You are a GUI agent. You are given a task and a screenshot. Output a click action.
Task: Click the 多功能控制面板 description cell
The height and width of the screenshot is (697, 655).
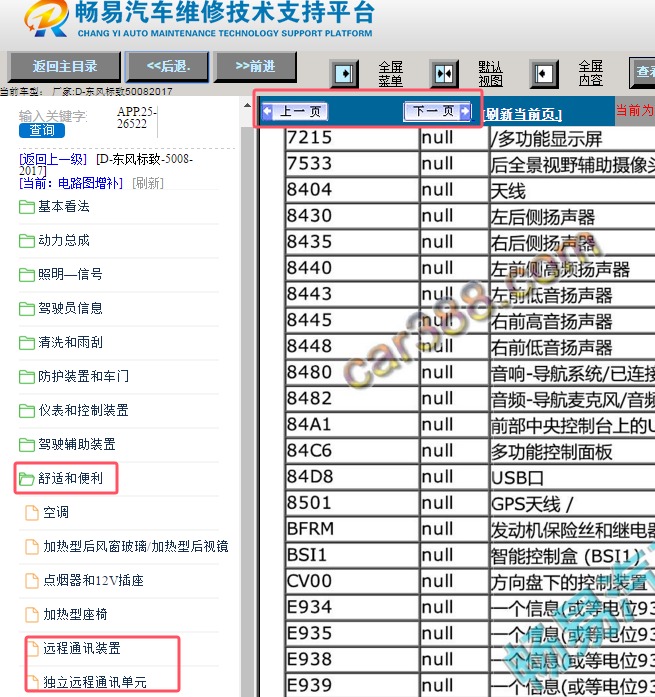click(572, 451)
